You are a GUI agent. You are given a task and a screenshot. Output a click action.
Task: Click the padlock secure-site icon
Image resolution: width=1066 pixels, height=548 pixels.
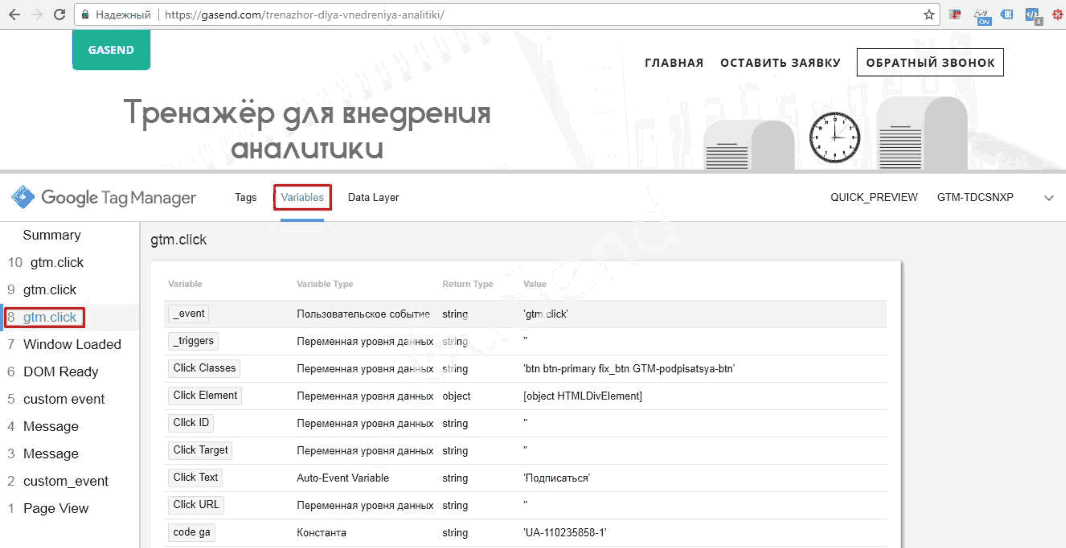(86, 14)
